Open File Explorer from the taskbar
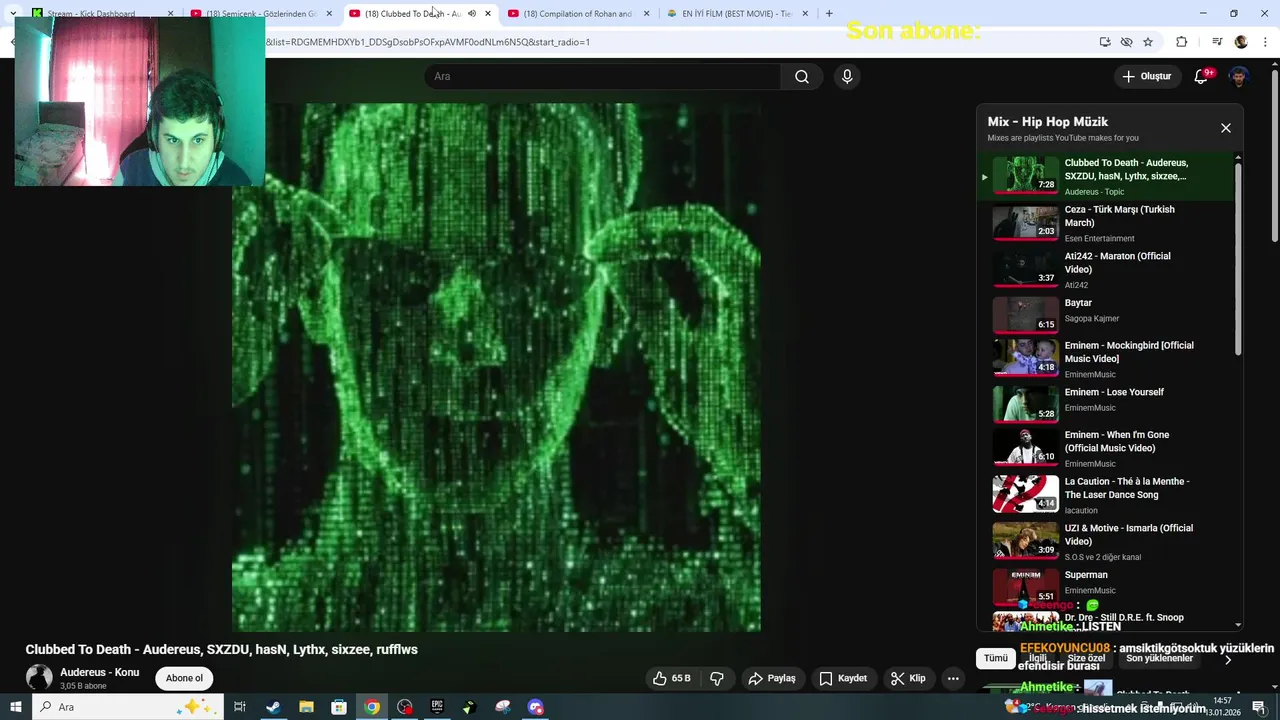Image resolution: width=1280 pixels, height=720 pixels. pos(306,707)
